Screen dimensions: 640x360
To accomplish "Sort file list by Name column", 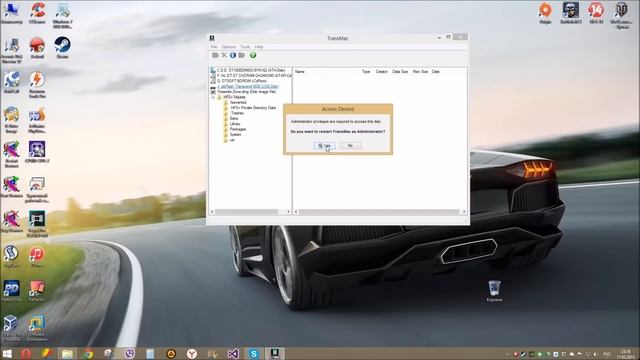I will point(300,71).
